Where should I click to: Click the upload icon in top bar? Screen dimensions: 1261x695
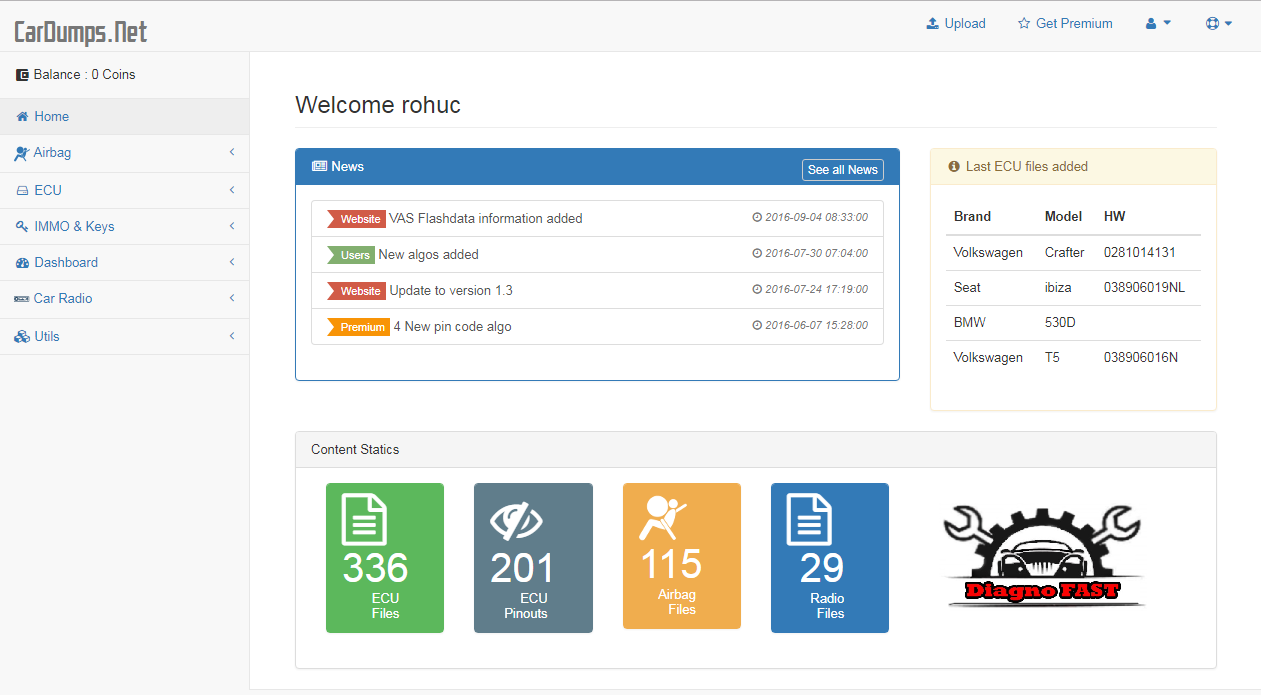(932, 23)
